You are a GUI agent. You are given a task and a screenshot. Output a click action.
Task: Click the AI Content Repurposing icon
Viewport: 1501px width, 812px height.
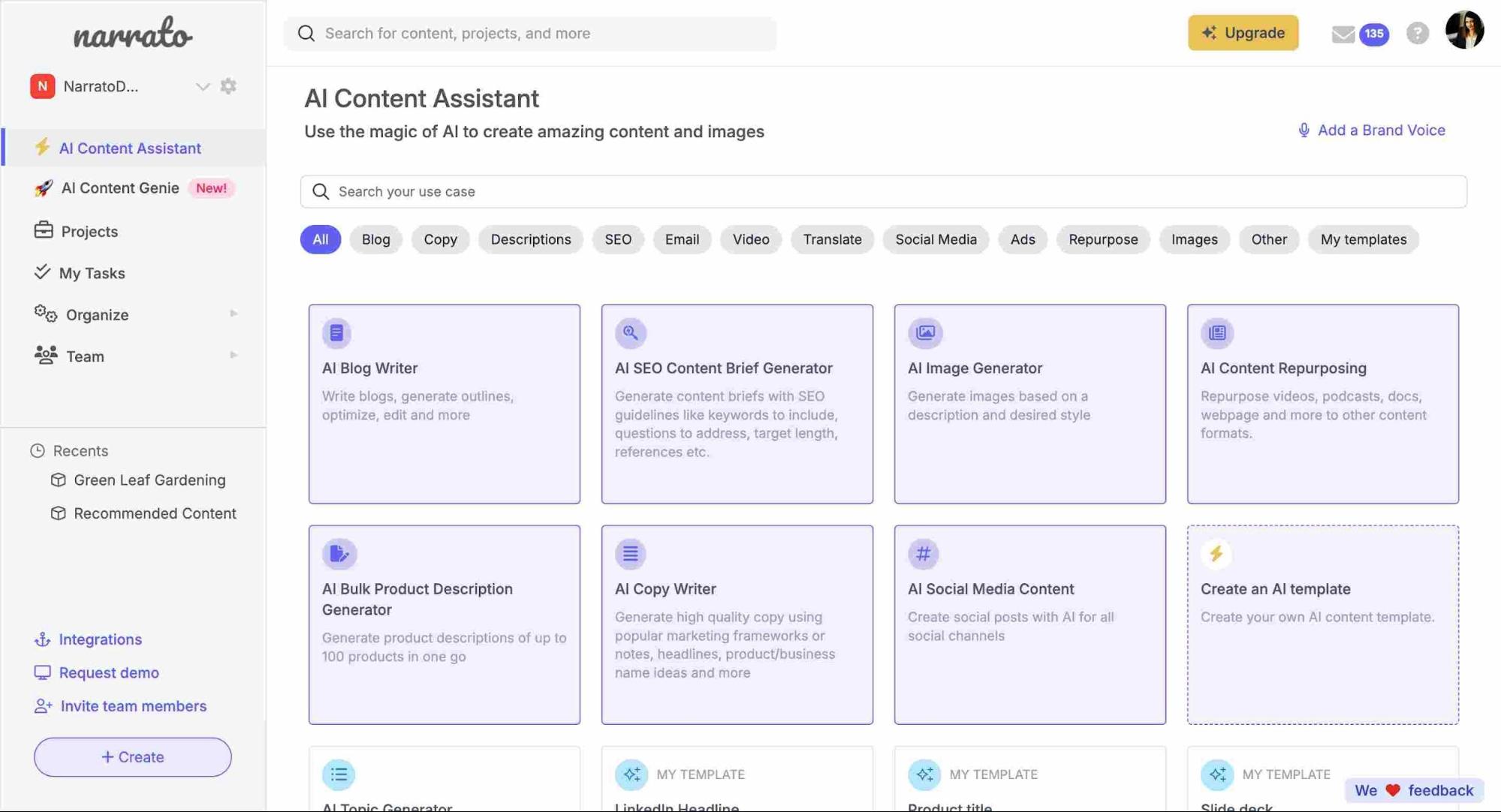pyautogui.click(x=1216, y=332)
